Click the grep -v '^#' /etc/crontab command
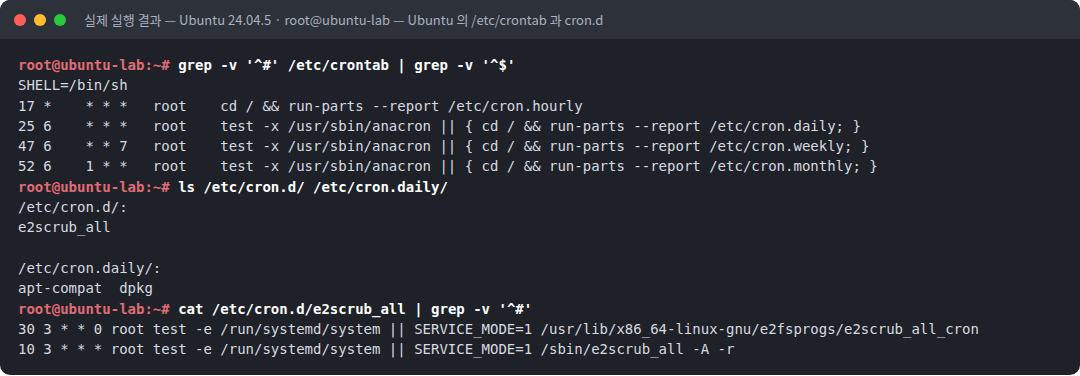The height and width of the screenshot is (376, 1080). [347, 65]
